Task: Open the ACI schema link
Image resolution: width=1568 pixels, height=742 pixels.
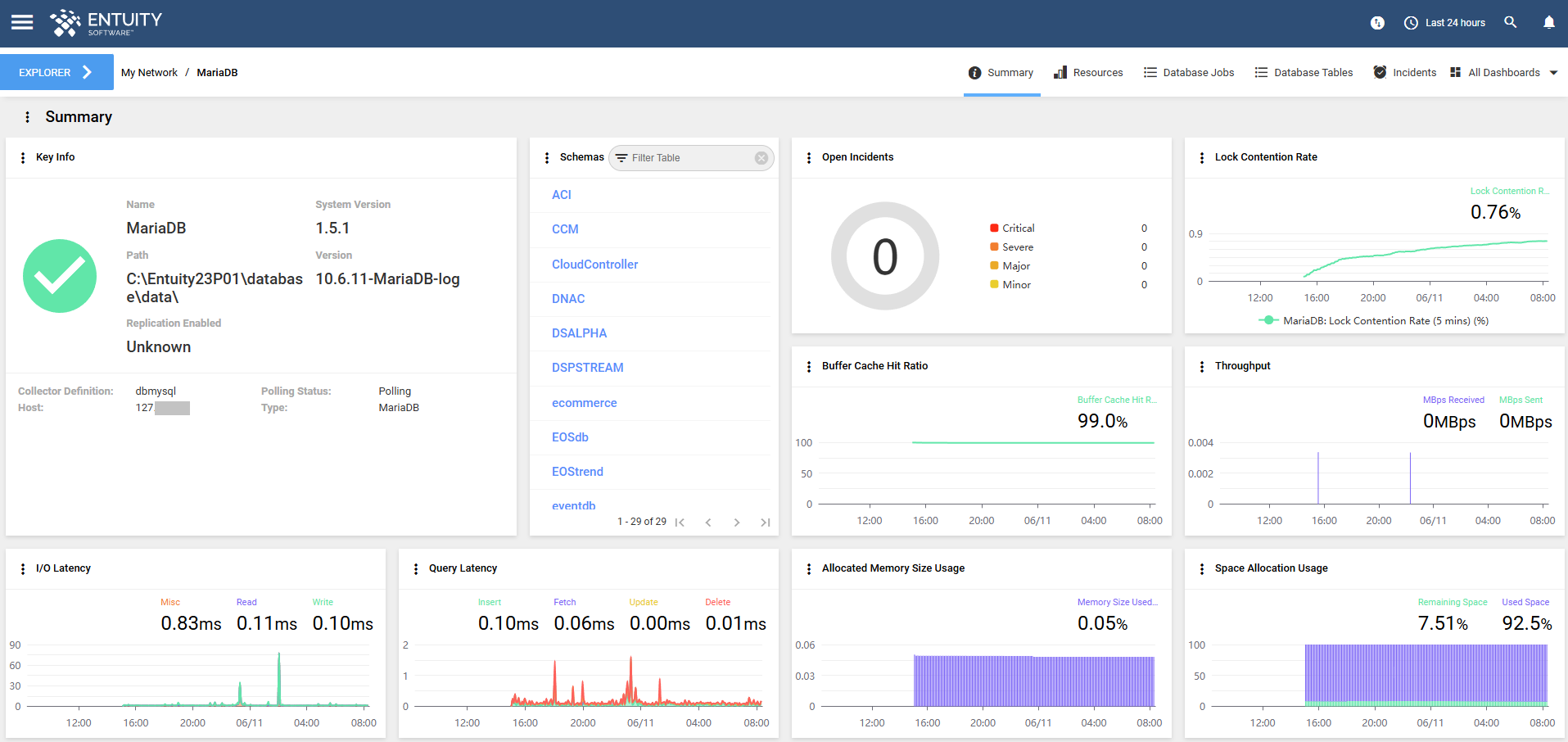Action: tap(562, 195)
